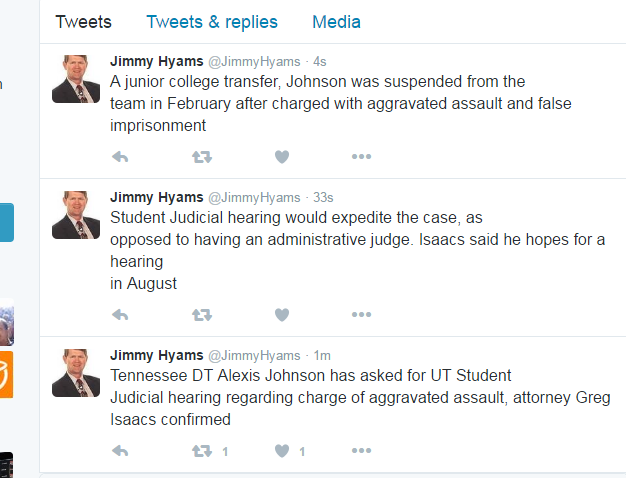Image resolution: width=626 pixels, height=478 pixels.
Task: Like the tweet about Johnson's suspension
Action: click(282, 157)
